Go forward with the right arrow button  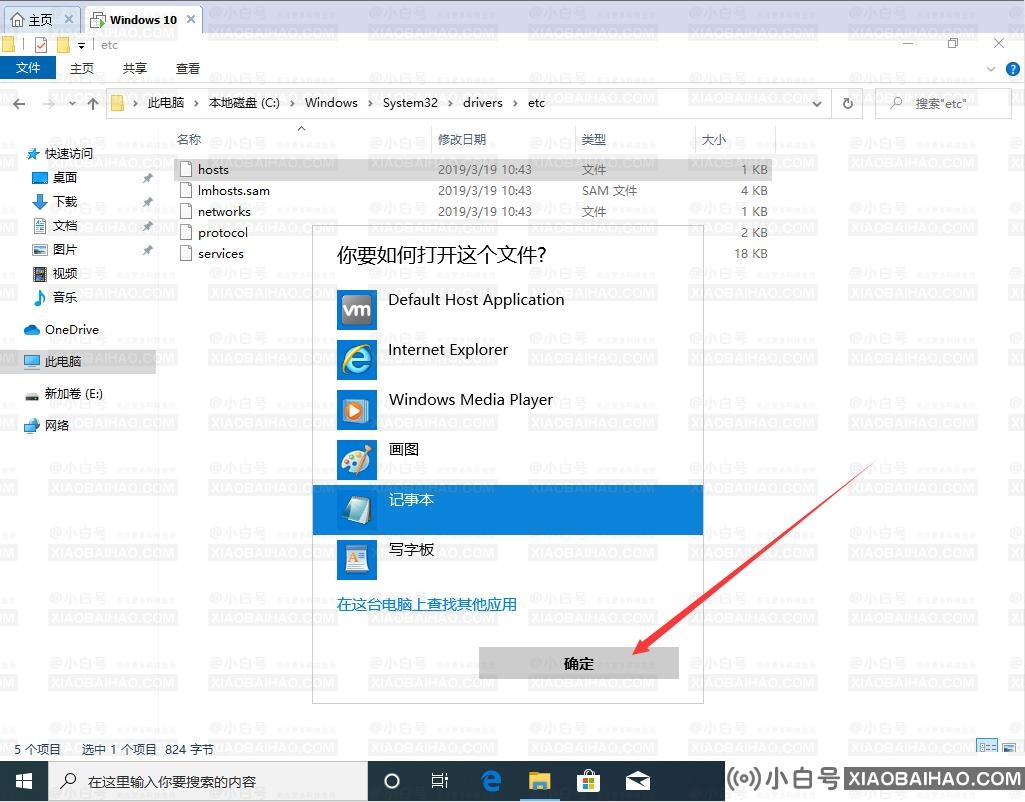49,104
